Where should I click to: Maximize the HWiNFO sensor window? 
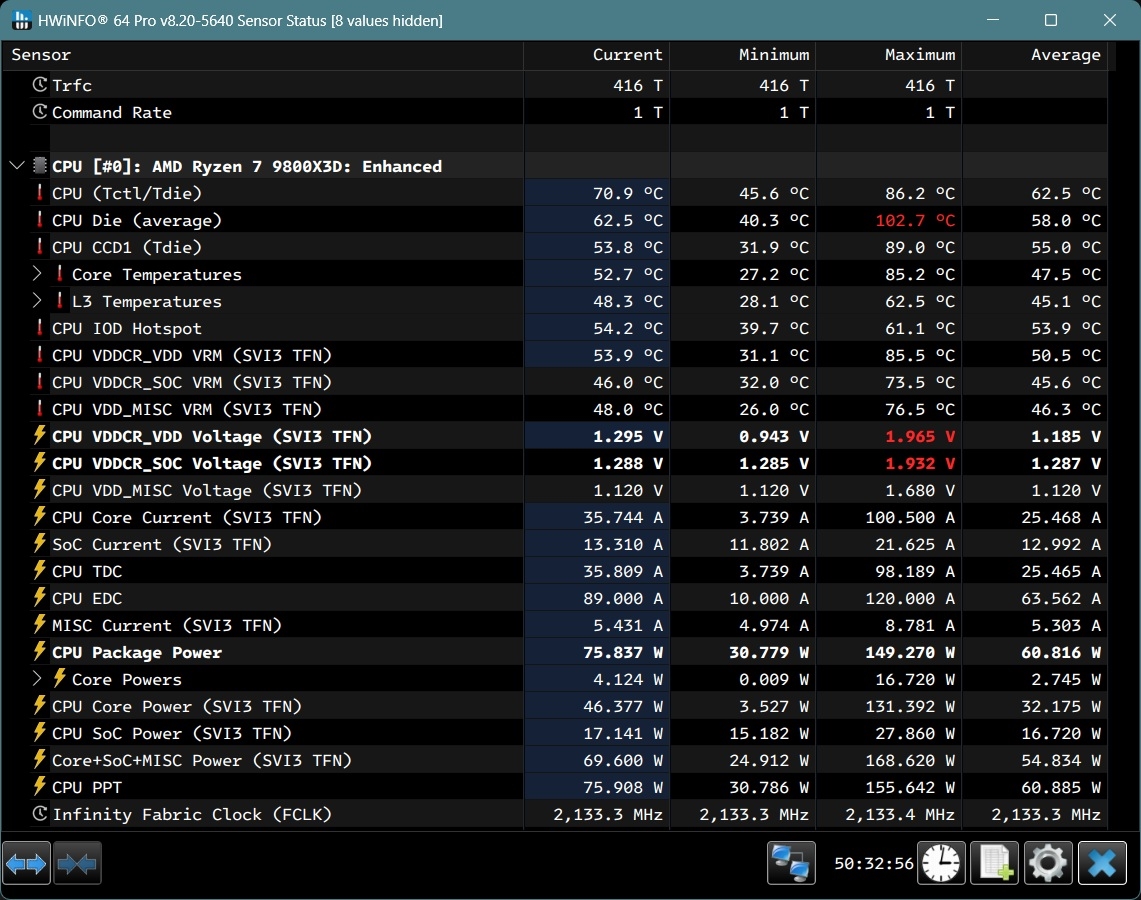[1050, 20]
